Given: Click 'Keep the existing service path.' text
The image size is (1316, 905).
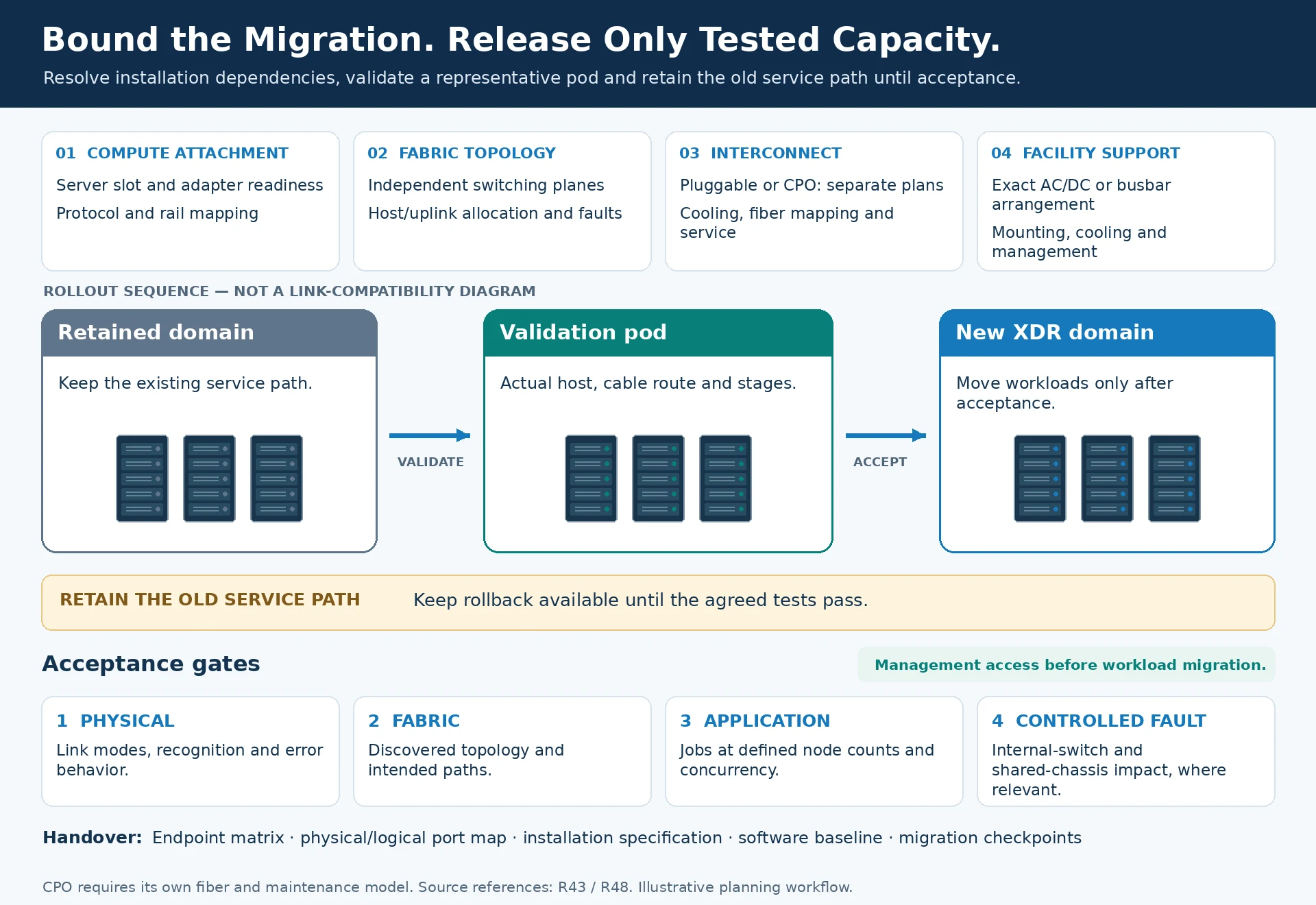Looking at the screenshot, I should coord(185,383).
